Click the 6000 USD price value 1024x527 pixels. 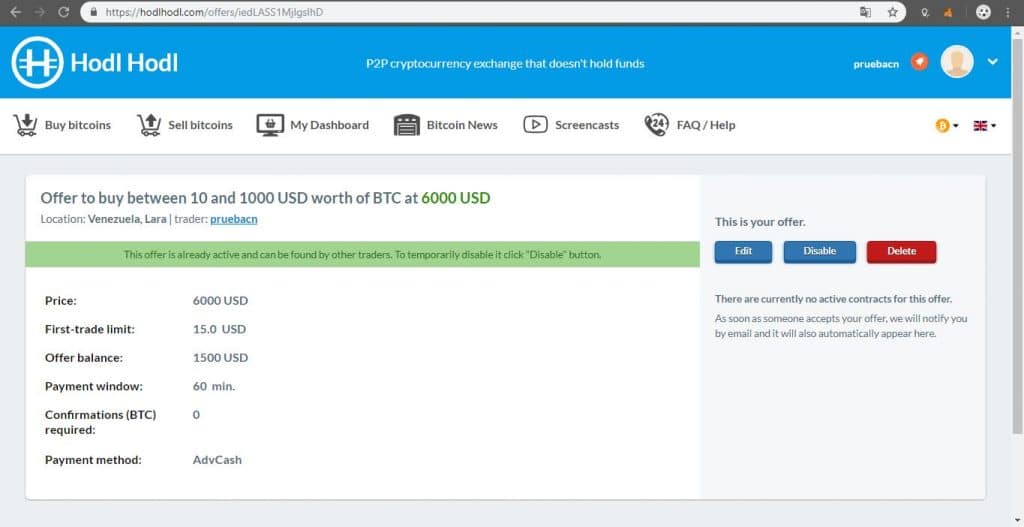pyautogui.click(x=220, y=301)
